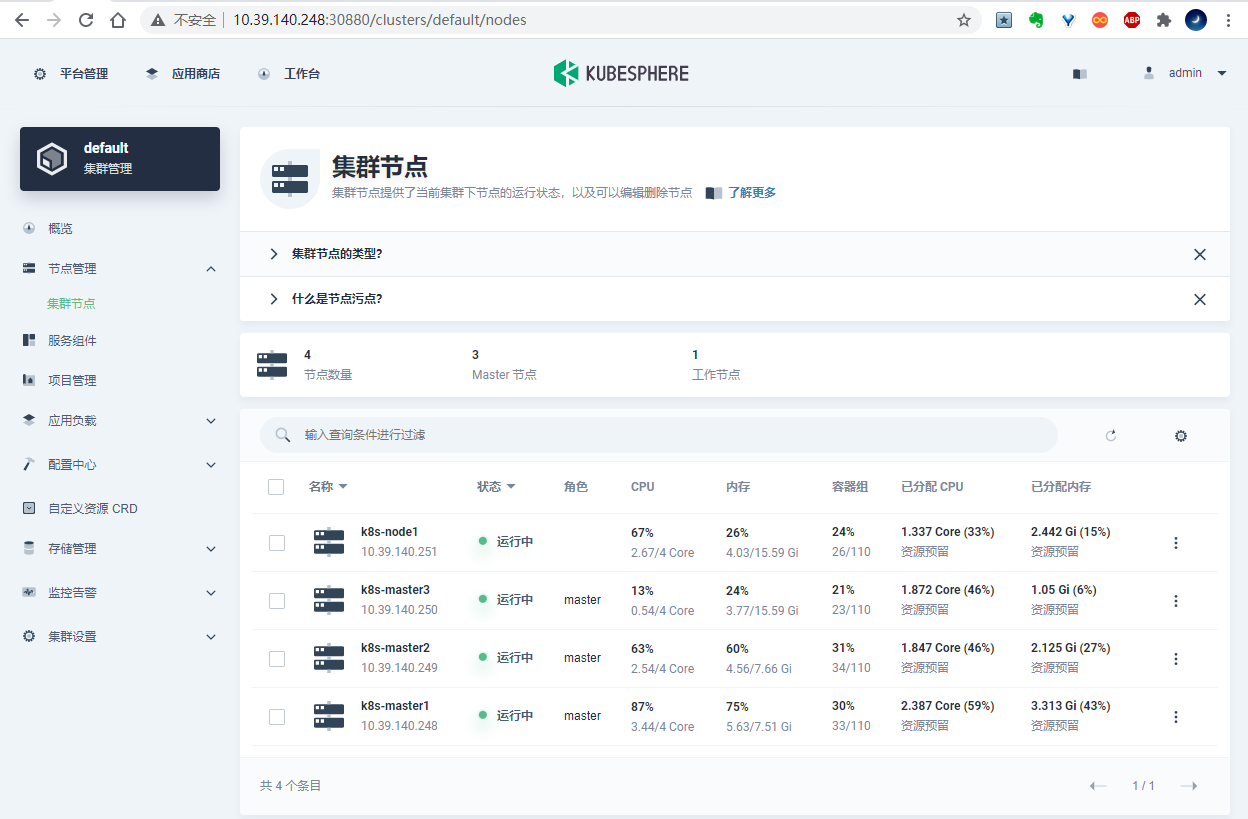Select the k8s-master1 row checkbox
The width and height of the screenshot is (1248, 819).
277,717
